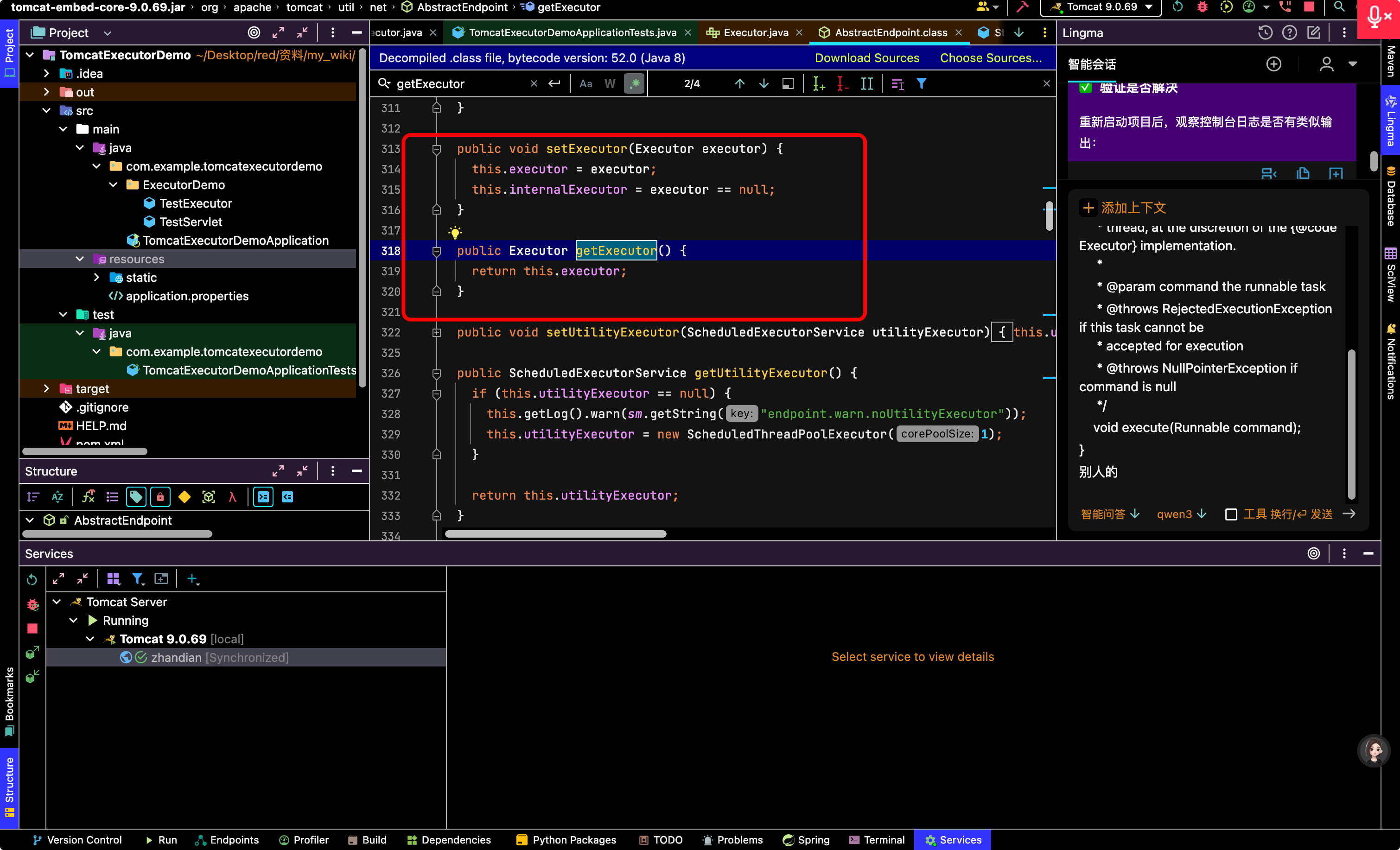Toggle show fields diamond icon in Structure
Image resolution: width=1400 pixels, height=850 pixels.
tap(184, 497)
